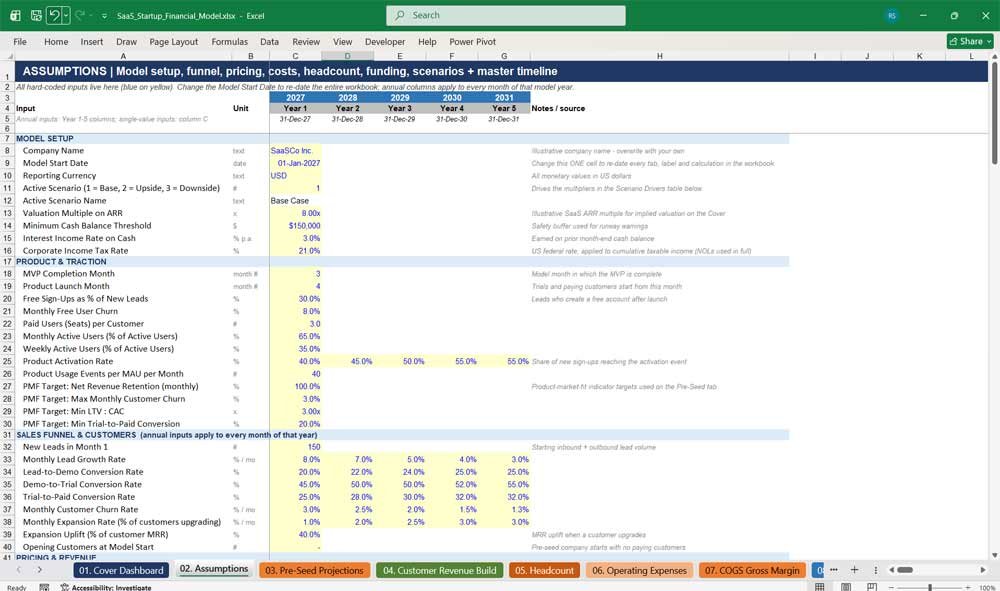This screenshot has height=591, width=1000.
Task: Undo the last action
Action: [55, 15]
